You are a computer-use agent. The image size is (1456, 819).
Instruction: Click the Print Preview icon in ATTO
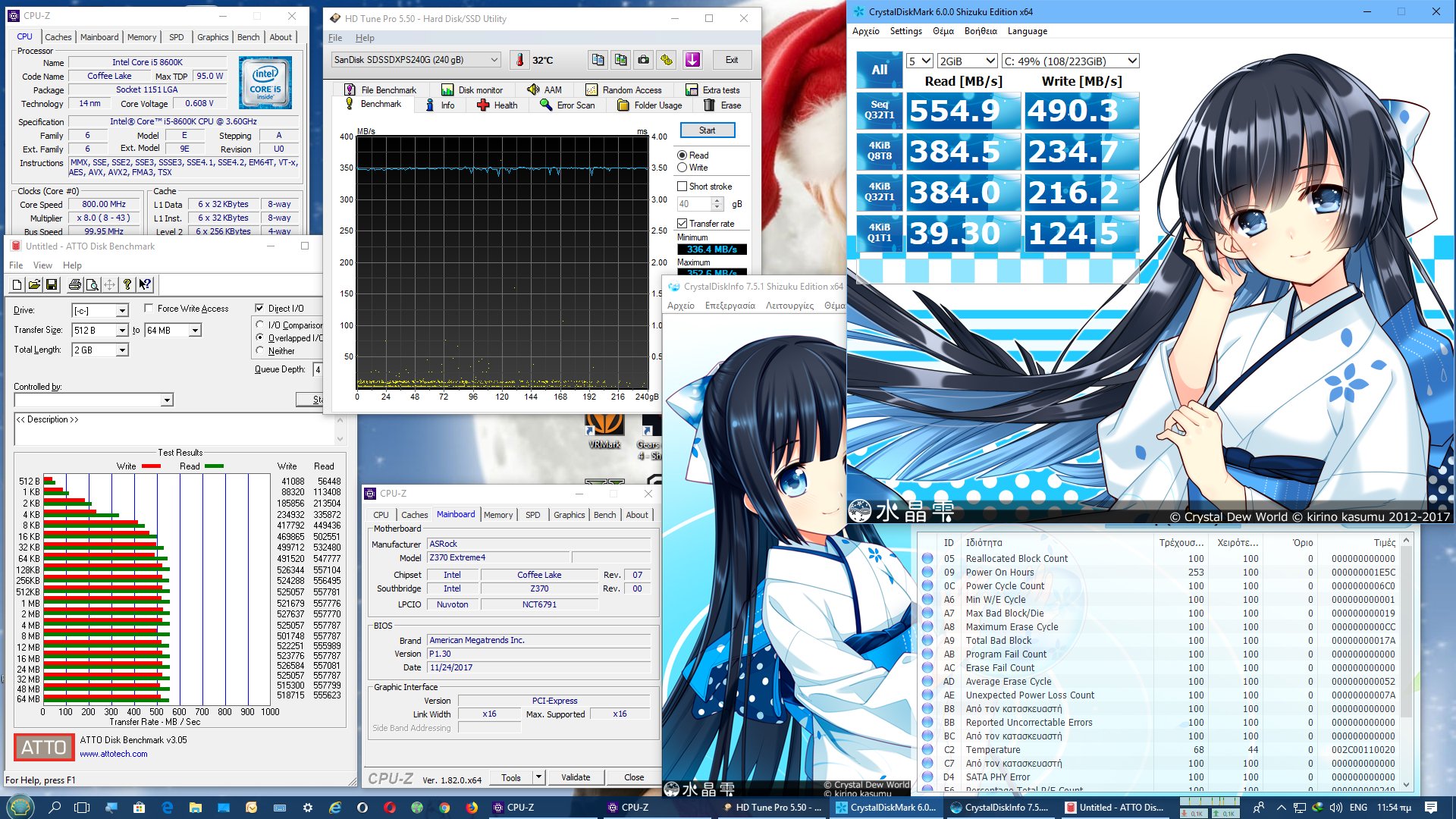pyautogui.click(x=92, y=284)
